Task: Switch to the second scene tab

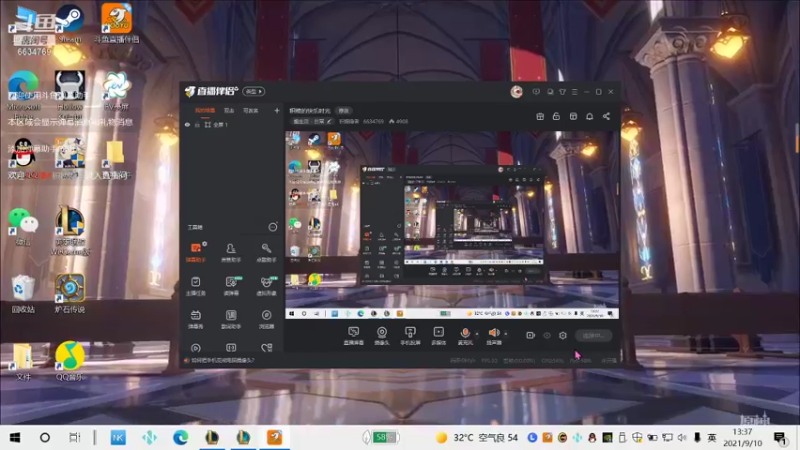Action: pos(229,110)
